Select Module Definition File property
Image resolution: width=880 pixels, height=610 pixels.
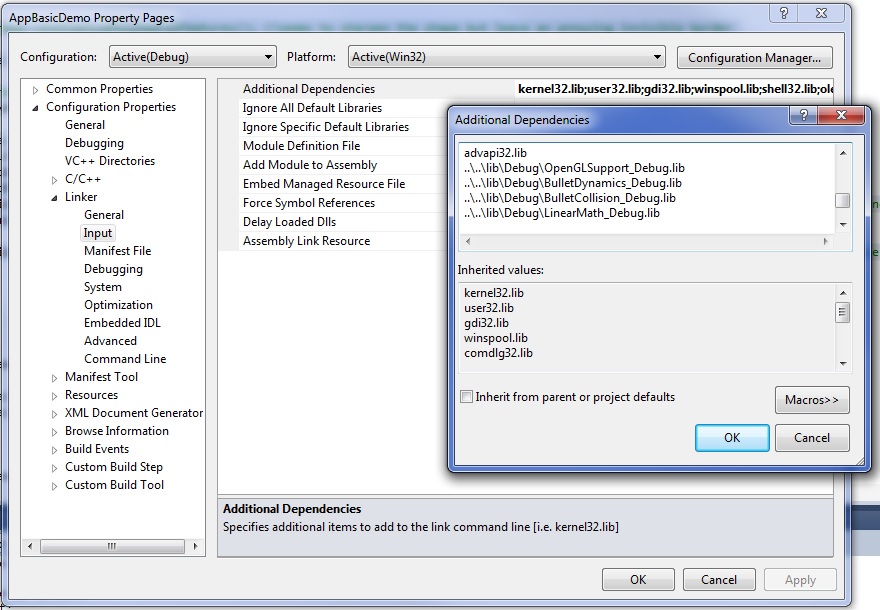click(301, 146)
